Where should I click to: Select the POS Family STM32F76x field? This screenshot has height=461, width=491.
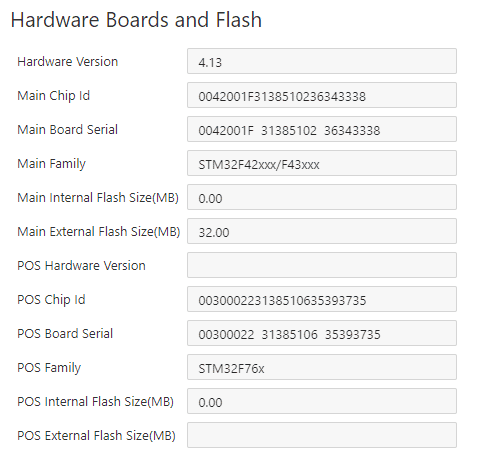(322, 367)
